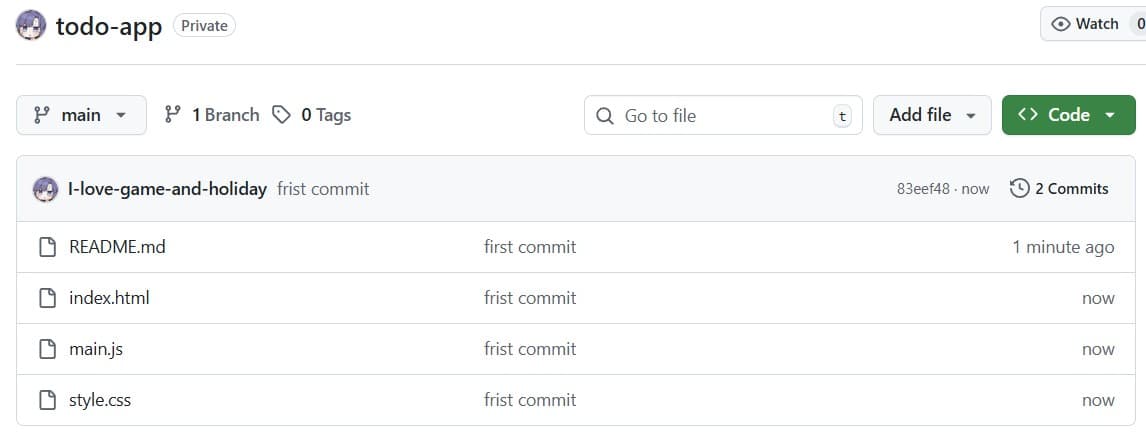Click the committer avatar in the commit bar
This screenshot has height=433, width=1146.
(45, 188)
